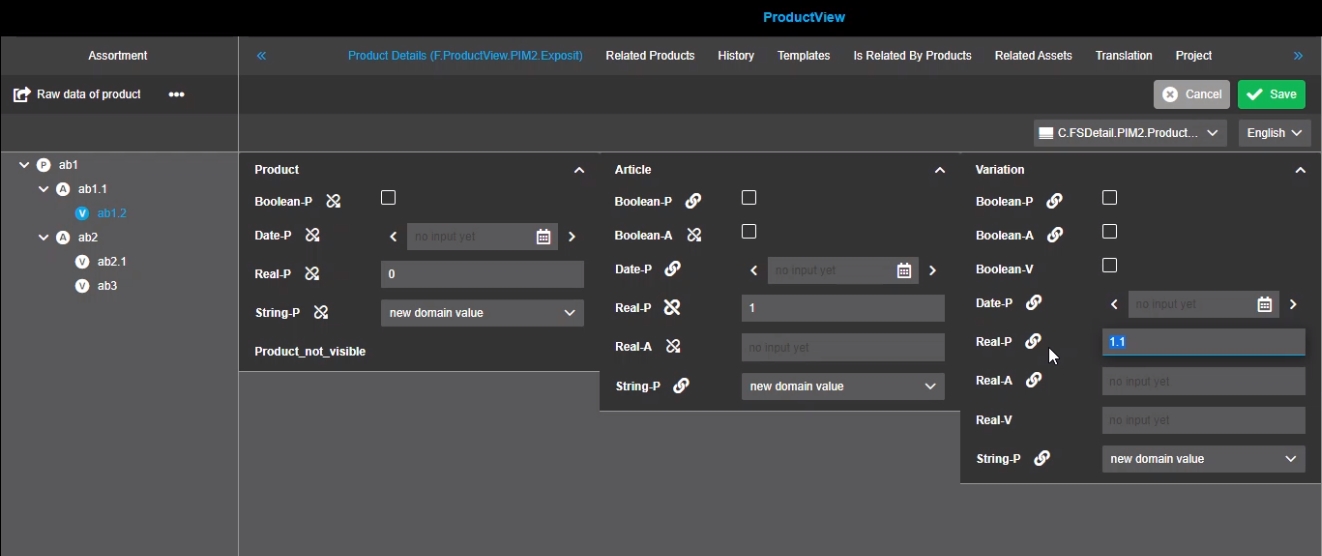Click the Raw data of product export icon
The image size is (1322, 556).
click(x=22, y=94)
